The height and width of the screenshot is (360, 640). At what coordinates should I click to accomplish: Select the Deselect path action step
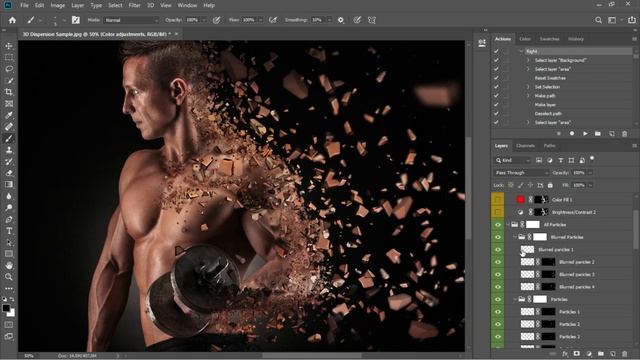pyautogui.click(x=548, y=113)
